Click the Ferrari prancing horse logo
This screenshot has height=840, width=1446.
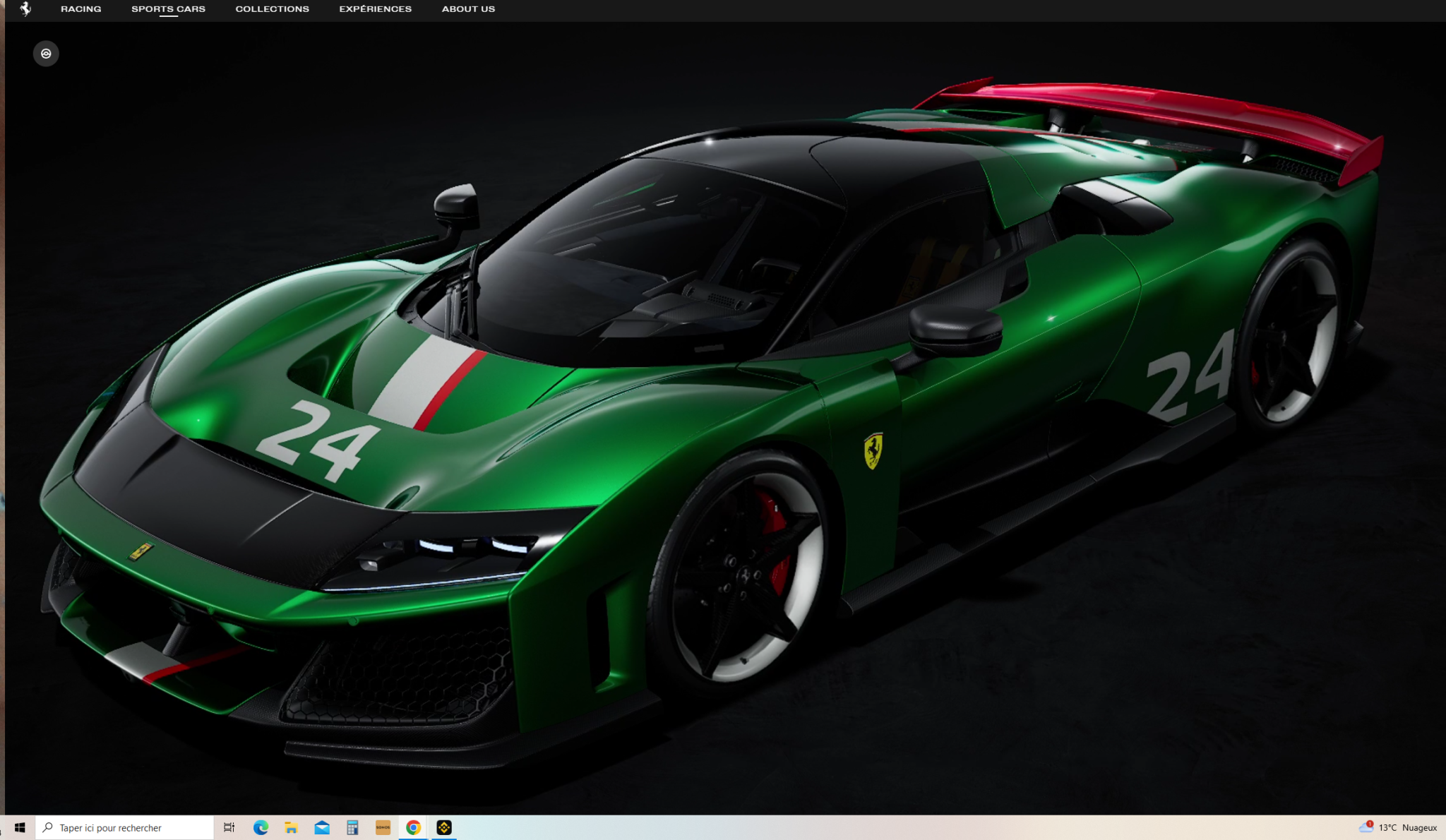click(25, 8)
